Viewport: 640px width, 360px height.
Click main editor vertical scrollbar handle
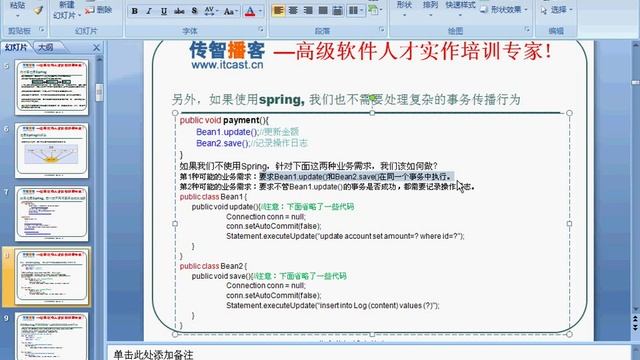(x=636, y=83)
